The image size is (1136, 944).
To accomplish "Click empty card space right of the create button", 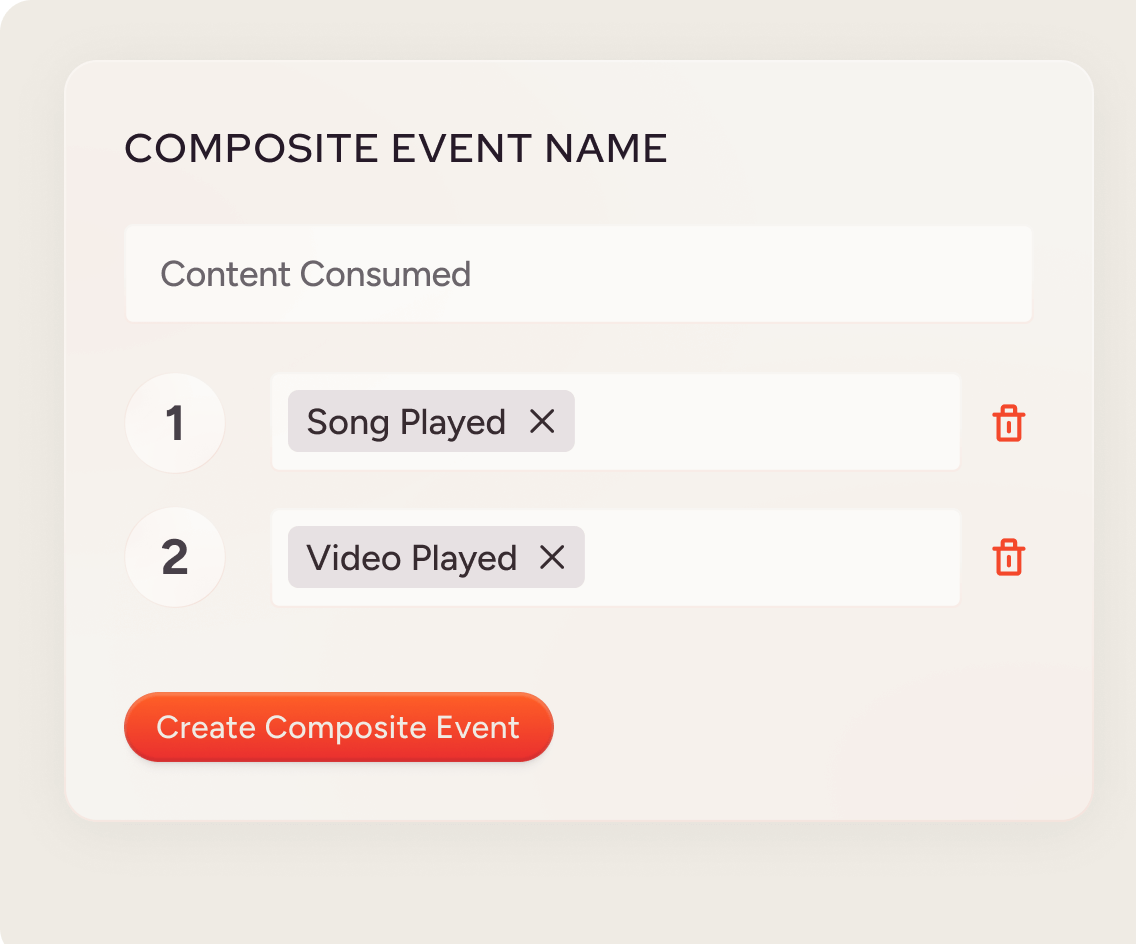I will click(800, 727).
